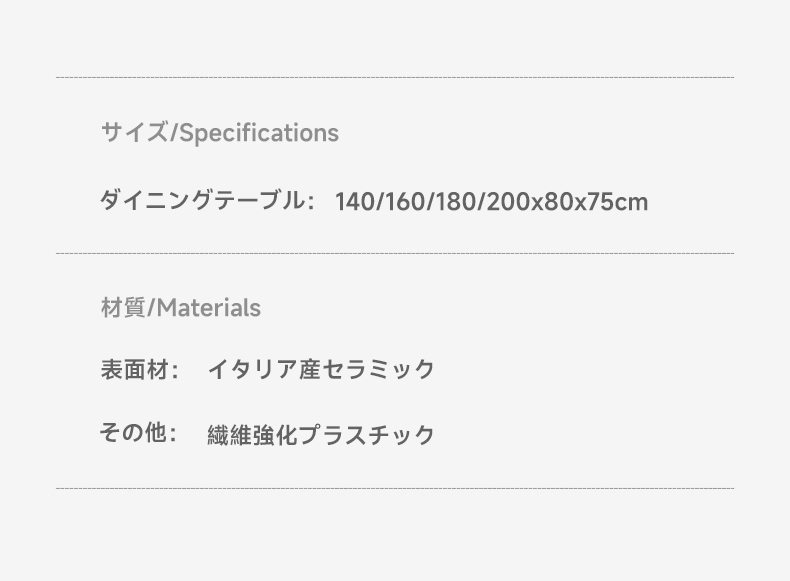790x581 pixels.
Task: Click the 繊維強化 characters in the other material
Action: [252, 435]
